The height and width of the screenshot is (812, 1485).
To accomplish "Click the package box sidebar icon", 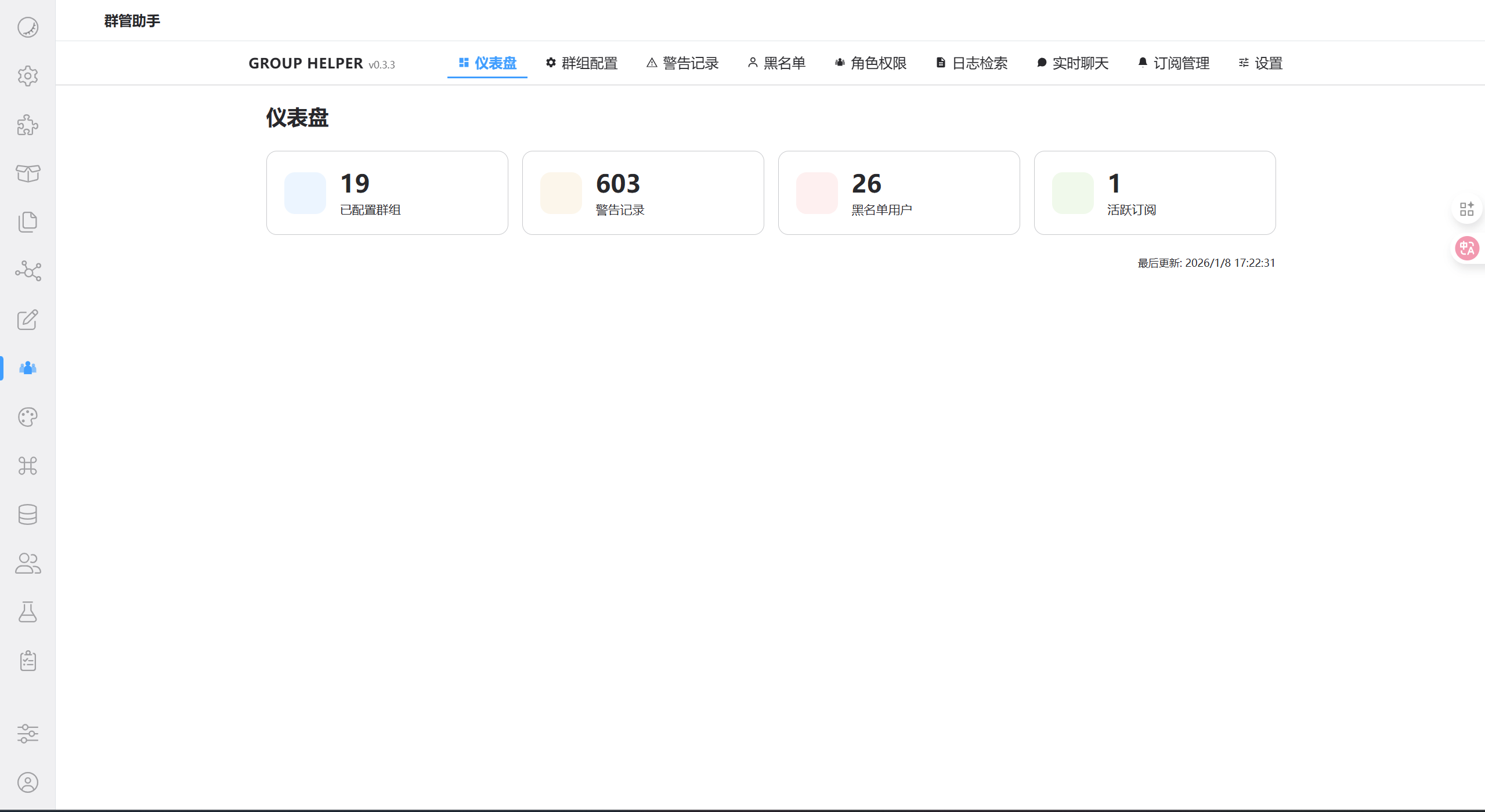I will [27, 173].
